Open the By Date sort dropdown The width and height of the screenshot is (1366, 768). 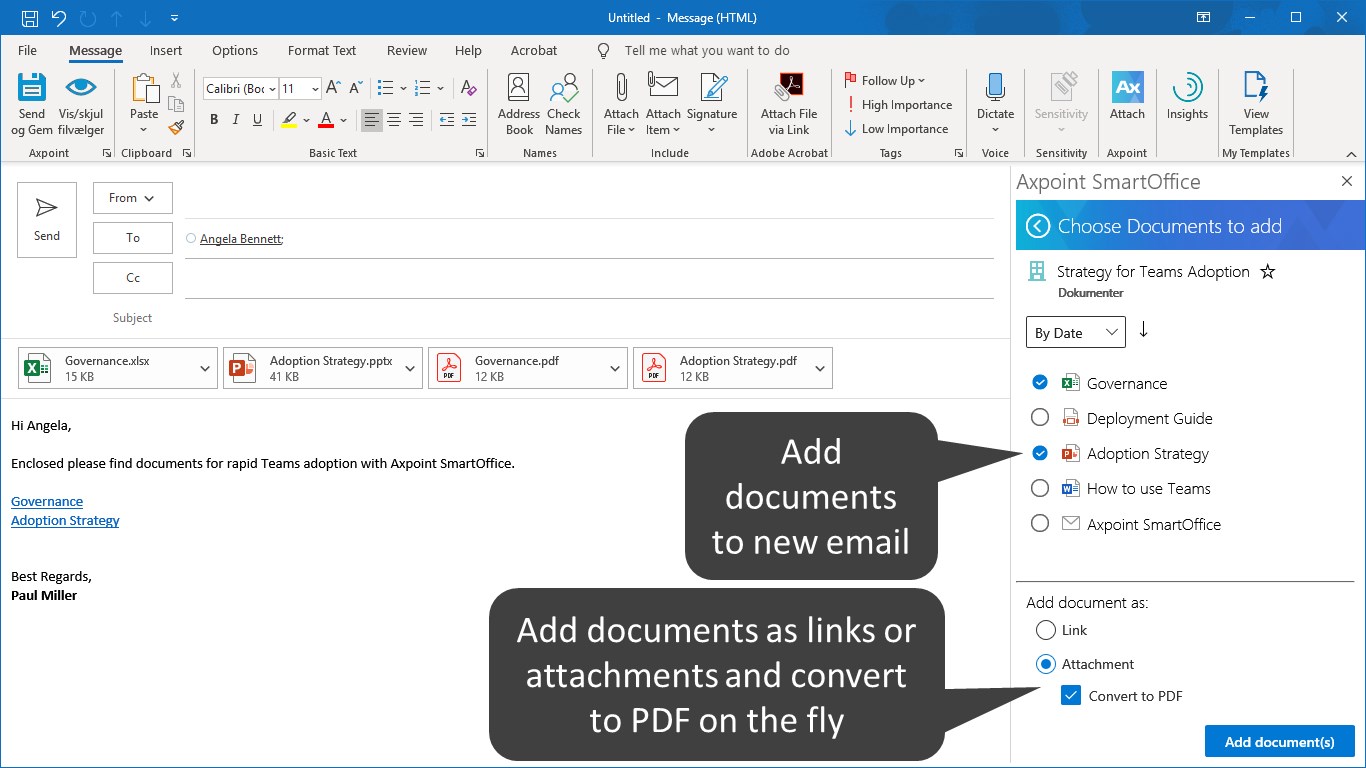[x=1076, y=332]
